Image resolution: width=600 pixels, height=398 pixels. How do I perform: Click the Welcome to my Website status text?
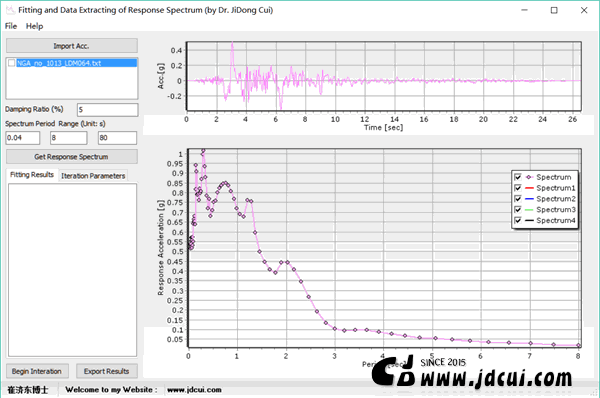pos(111,390)
